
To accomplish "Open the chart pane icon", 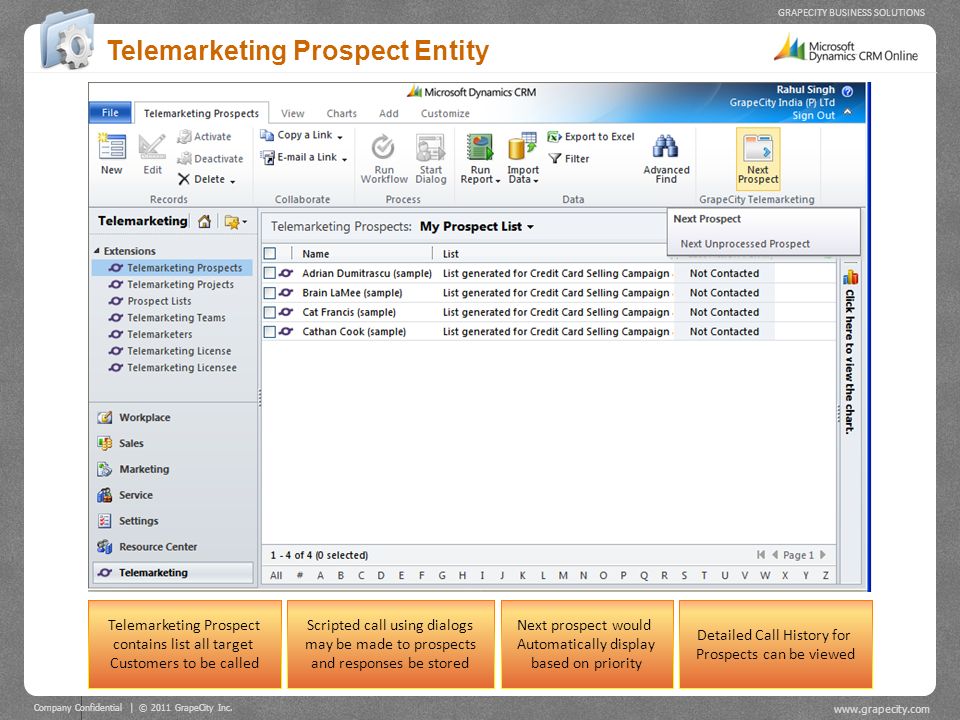I will coord(850,278).
